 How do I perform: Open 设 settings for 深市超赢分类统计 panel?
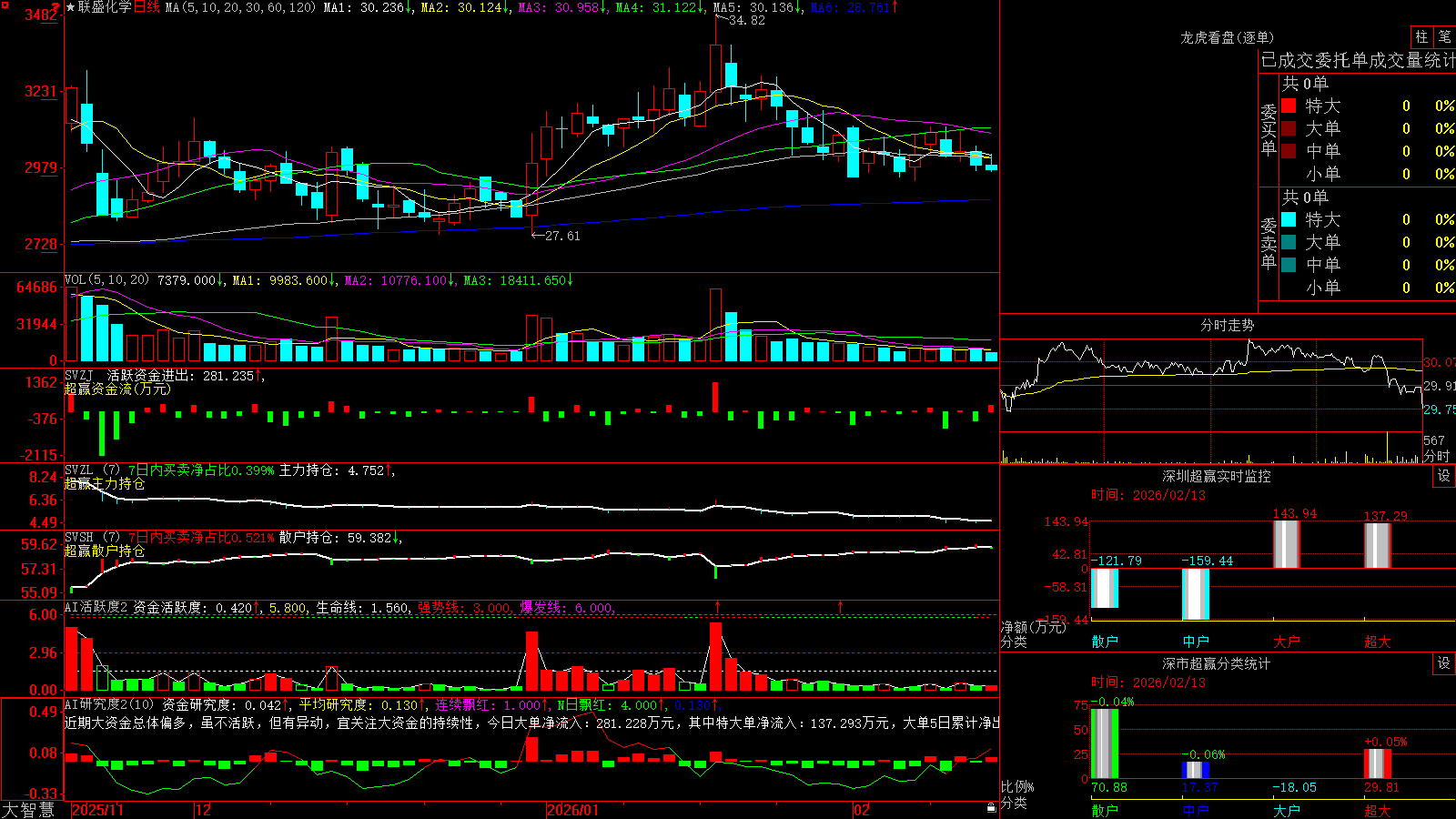(x=1444, y=663)
